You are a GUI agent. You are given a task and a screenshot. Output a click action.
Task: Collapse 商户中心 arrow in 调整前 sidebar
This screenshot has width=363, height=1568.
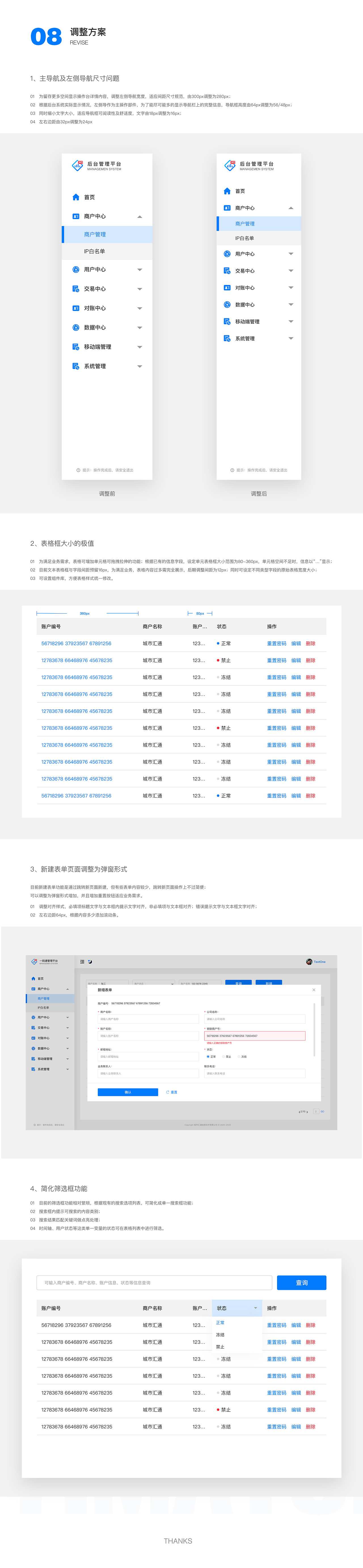pos(140,217)
